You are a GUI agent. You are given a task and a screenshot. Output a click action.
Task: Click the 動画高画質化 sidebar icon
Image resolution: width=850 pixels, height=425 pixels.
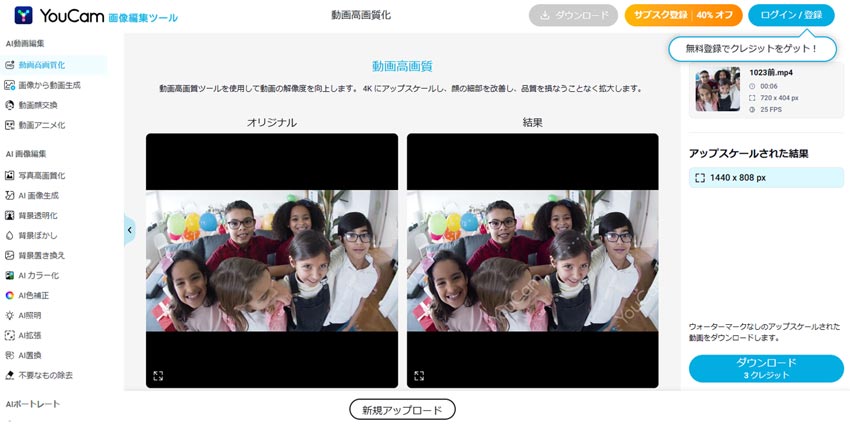click(x=9, y=65)
